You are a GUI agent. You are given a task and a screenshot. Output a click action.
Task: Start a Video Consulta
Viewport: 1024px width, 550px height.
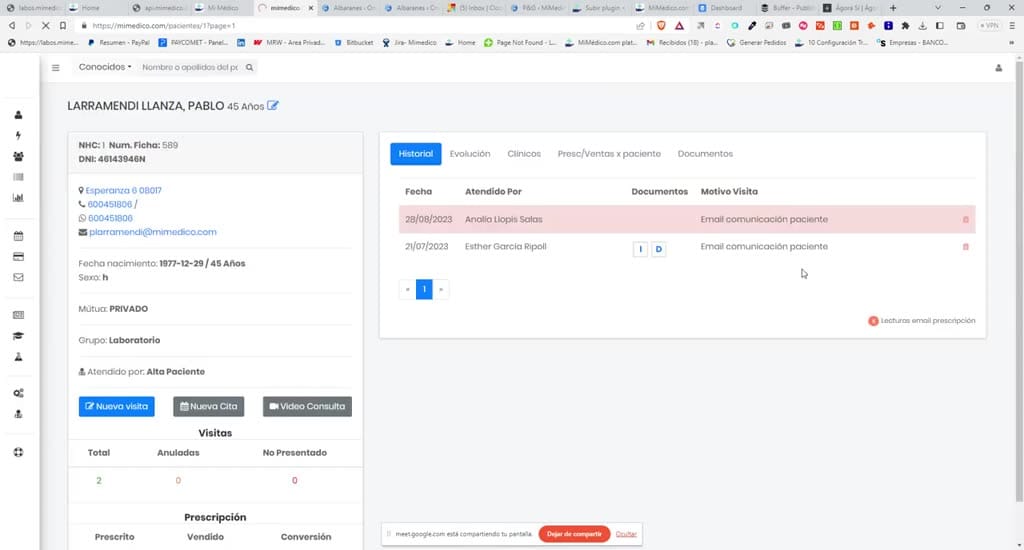[x=307, y=406]
